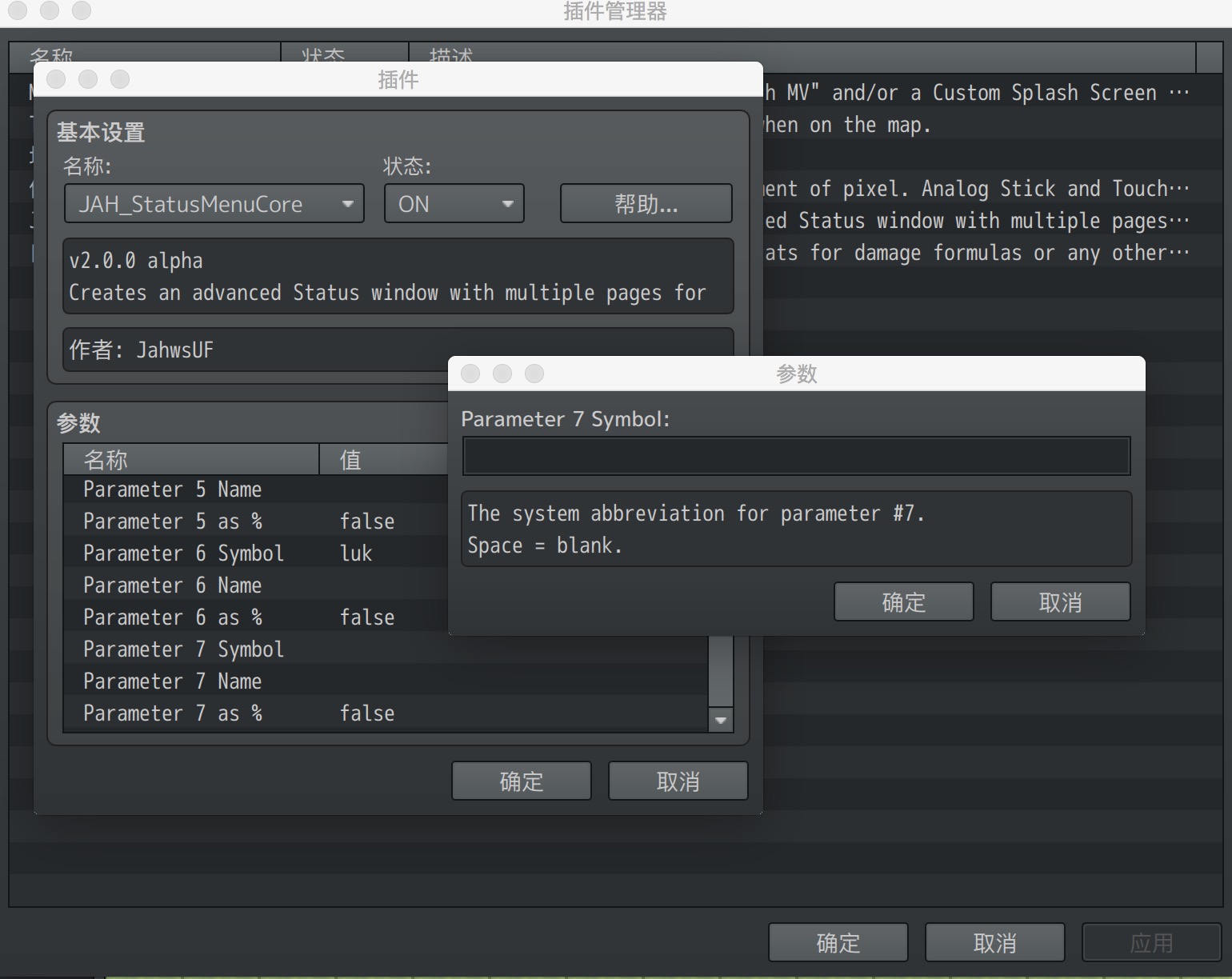Select the Parameter 6 Symbol row
This screenshot has height=979, width=1232.
(256, 553)
